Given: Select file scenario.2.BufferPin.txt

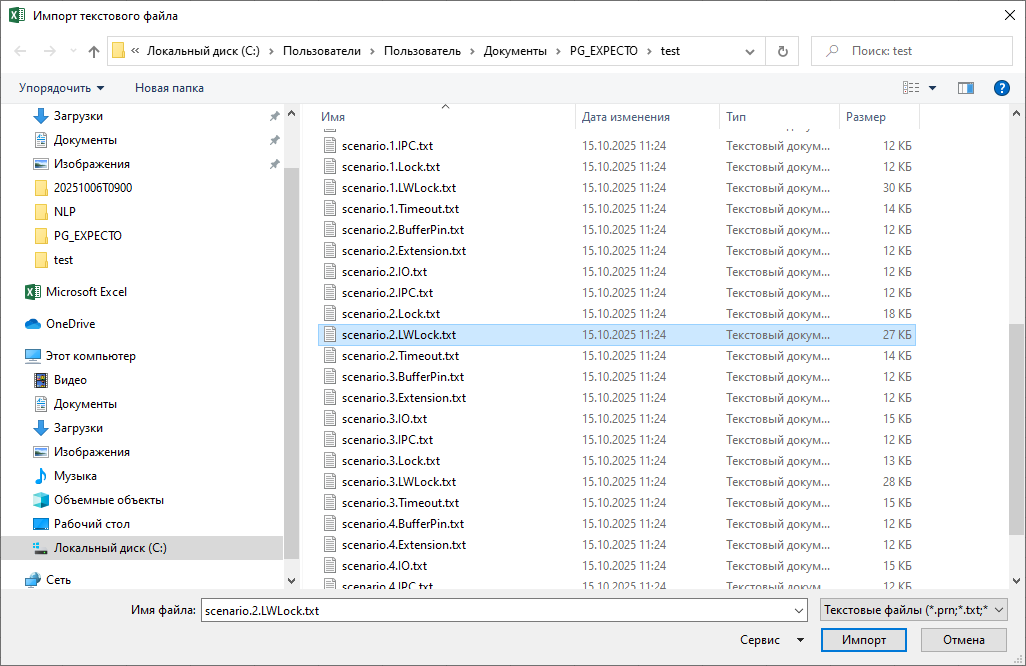Looking at the screenshot, I should [616, 230].
